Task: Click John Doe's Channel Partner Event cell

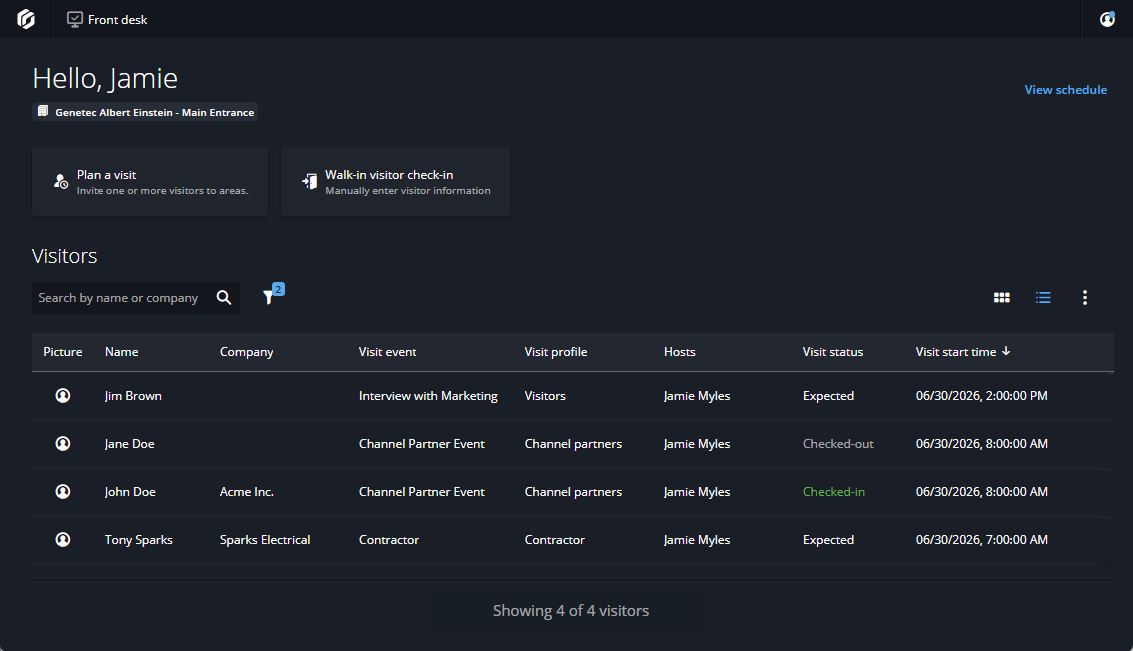Action: (x=421, y=492)
